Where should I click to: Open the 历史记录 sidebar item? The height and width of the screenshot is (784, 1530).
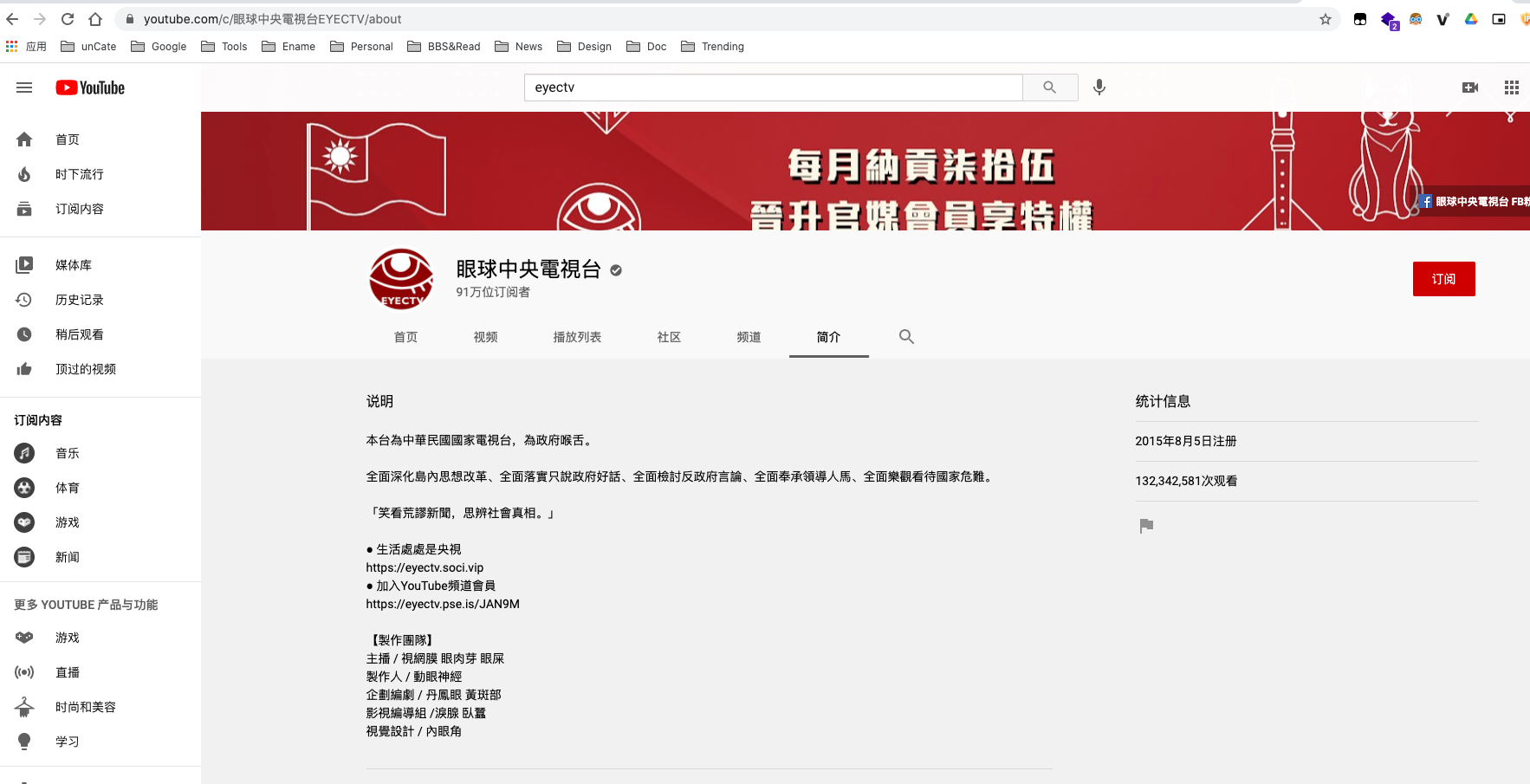click(x=79, y=300)
